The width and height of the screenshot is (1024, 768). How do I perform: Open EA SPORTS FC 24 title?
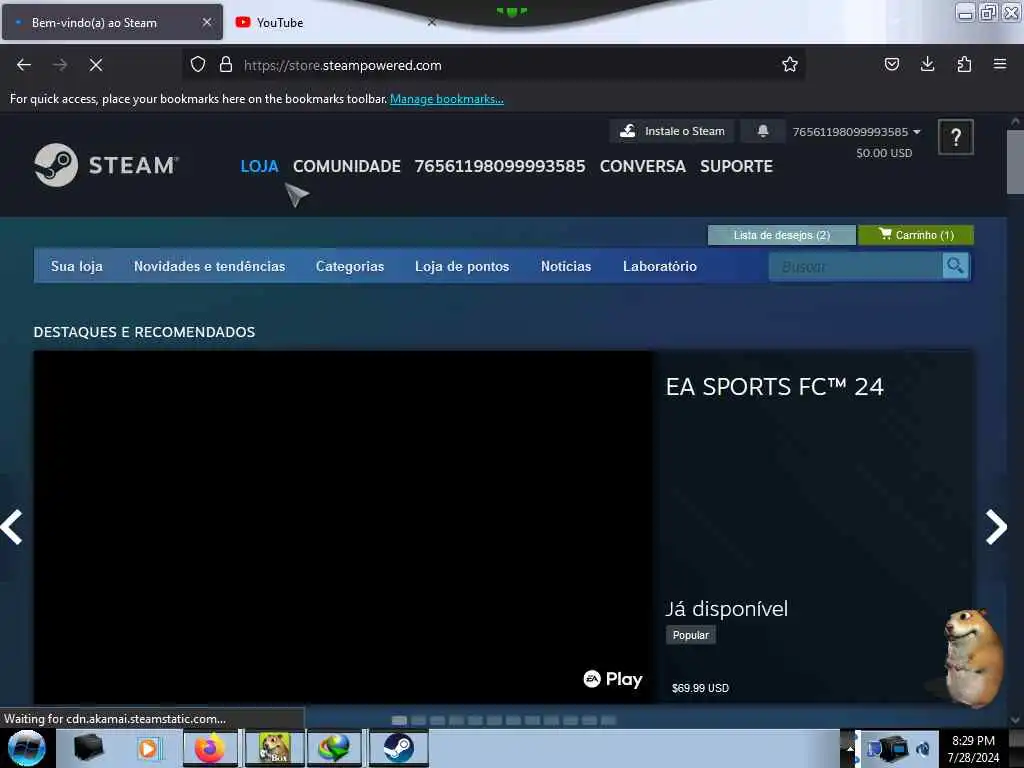775,387
